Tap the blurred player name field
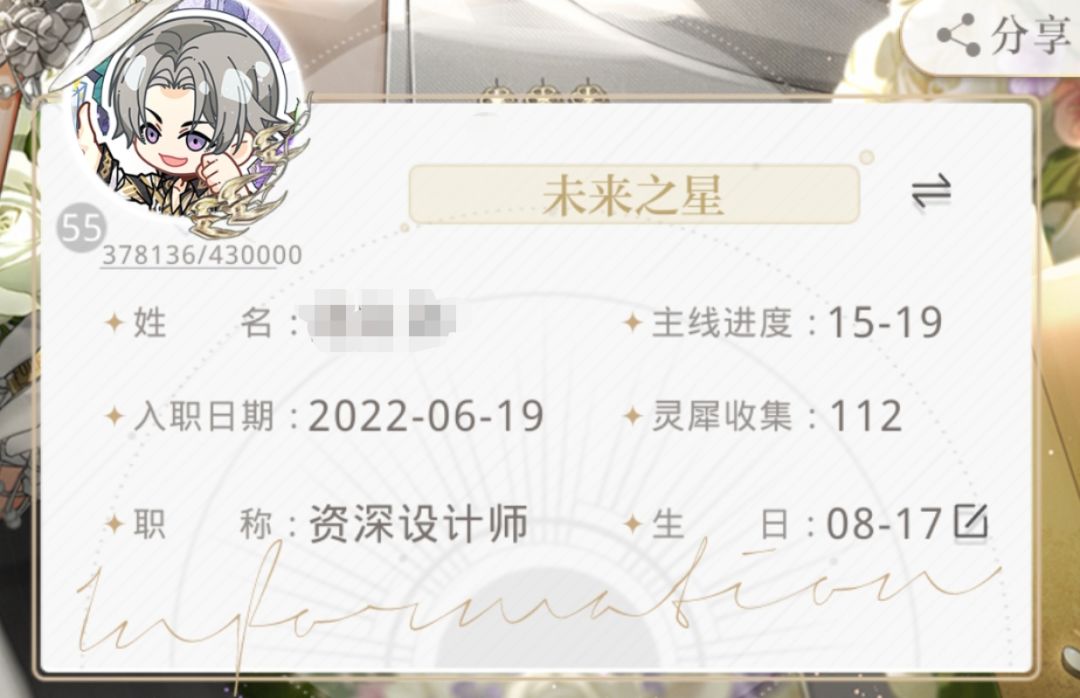This screenshot has height=698, width=1080. pyautogui.click(x=380, y=320)
